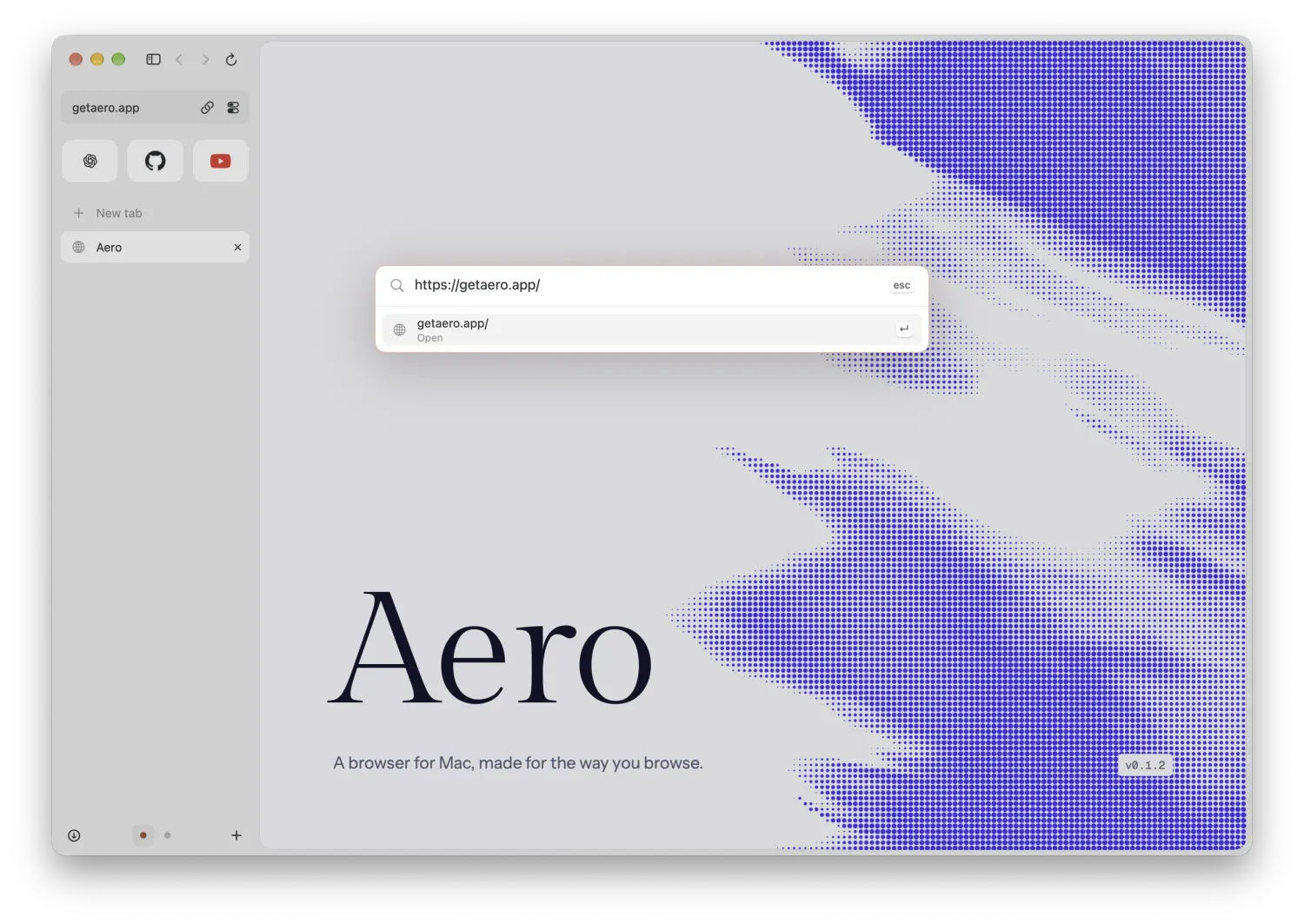Click the globe icon in suggestion row
This screenshot has width=1304, height=924.
pyautogui.click(x=400, y=329)
